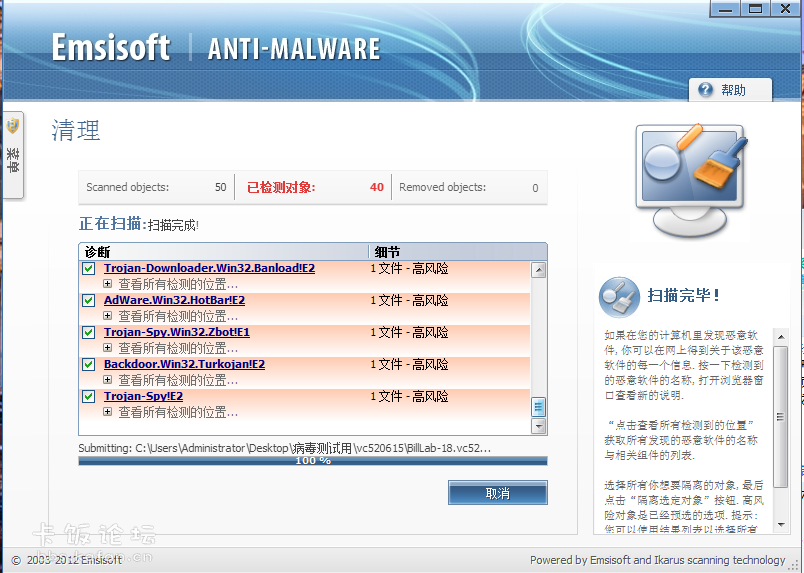The height and width of the screenshot is (573, 804).
Task: Open the AdWare.Win32.HotBar!E2 link
Action: pos(174,300)
